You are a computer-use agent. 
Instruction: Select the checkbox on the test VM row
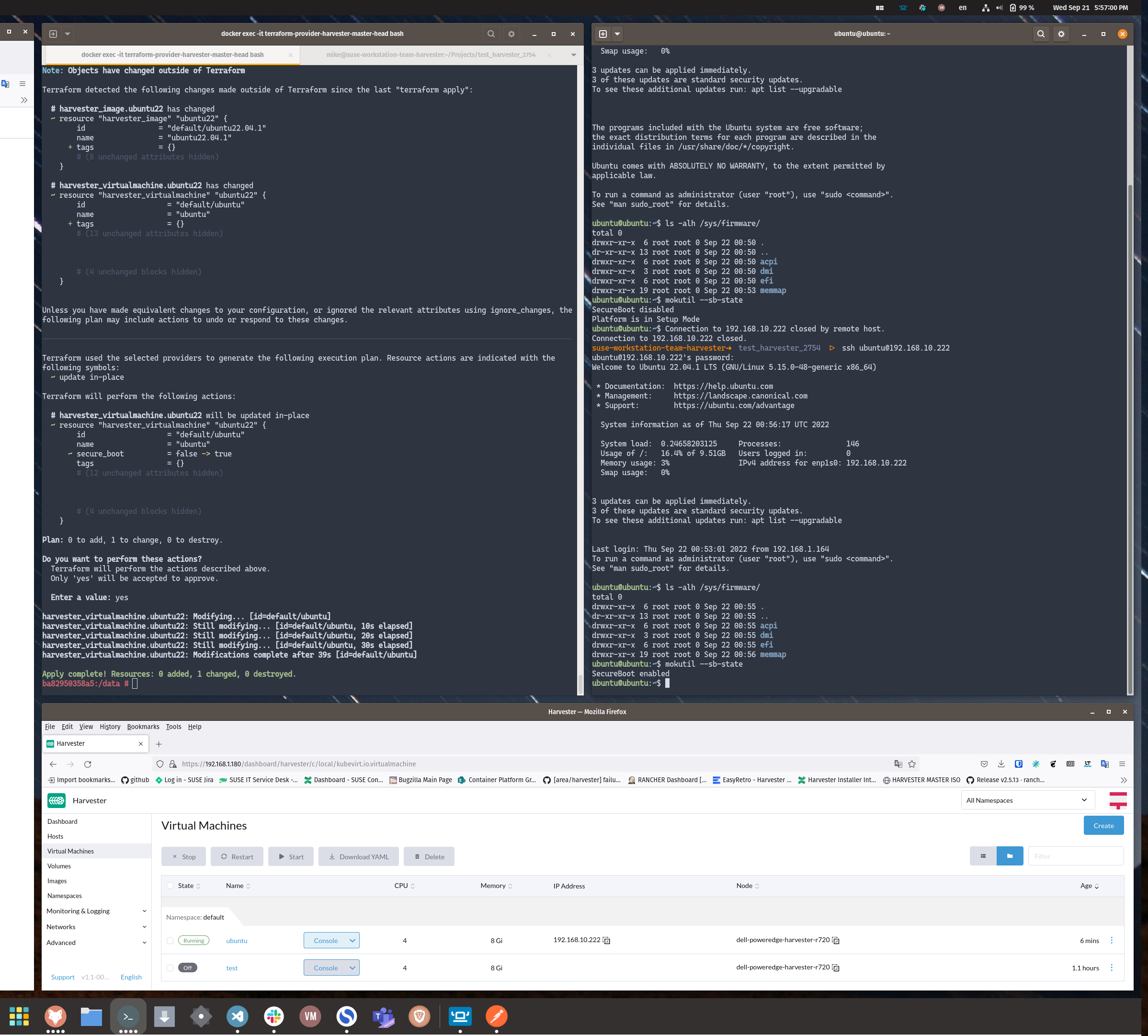(170, 968)
